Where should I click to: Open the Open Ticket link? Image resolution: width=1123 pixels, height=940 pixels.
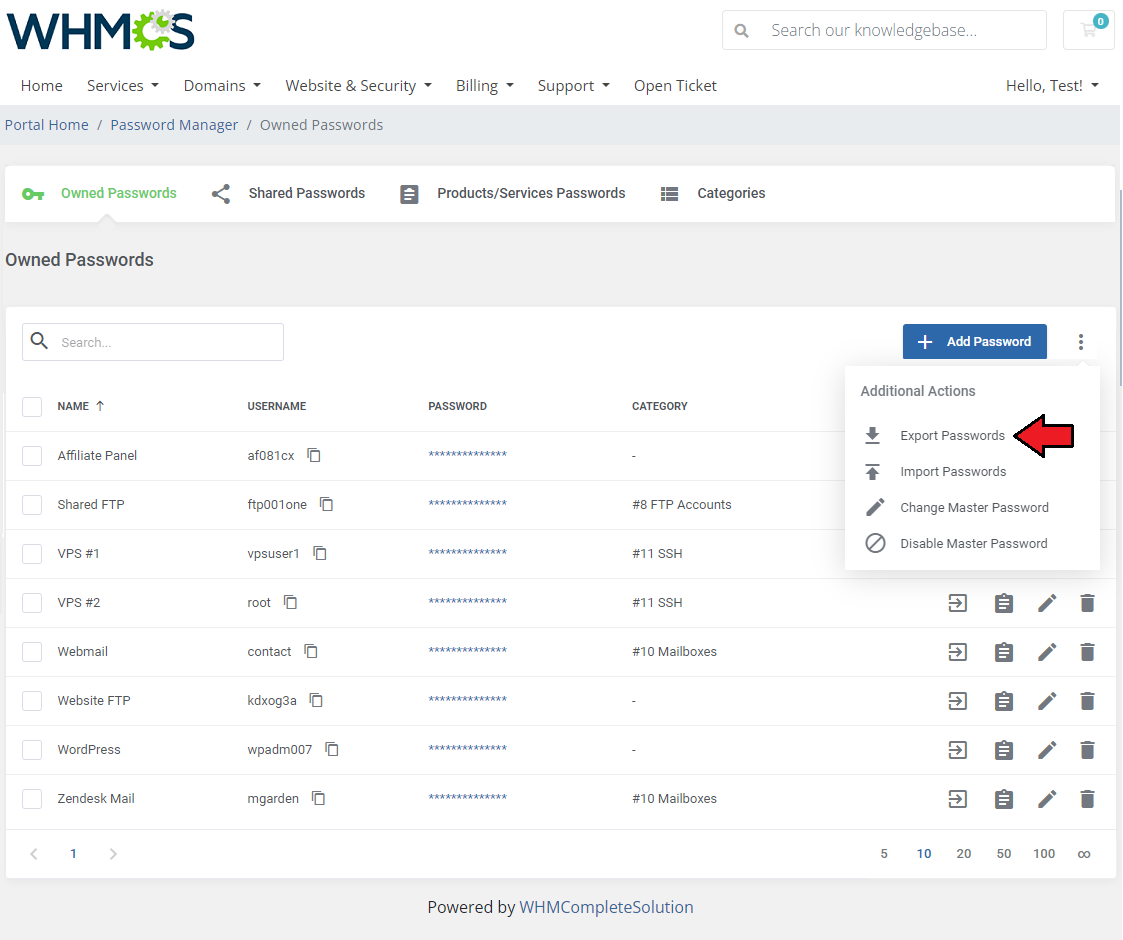coord(675,85)
